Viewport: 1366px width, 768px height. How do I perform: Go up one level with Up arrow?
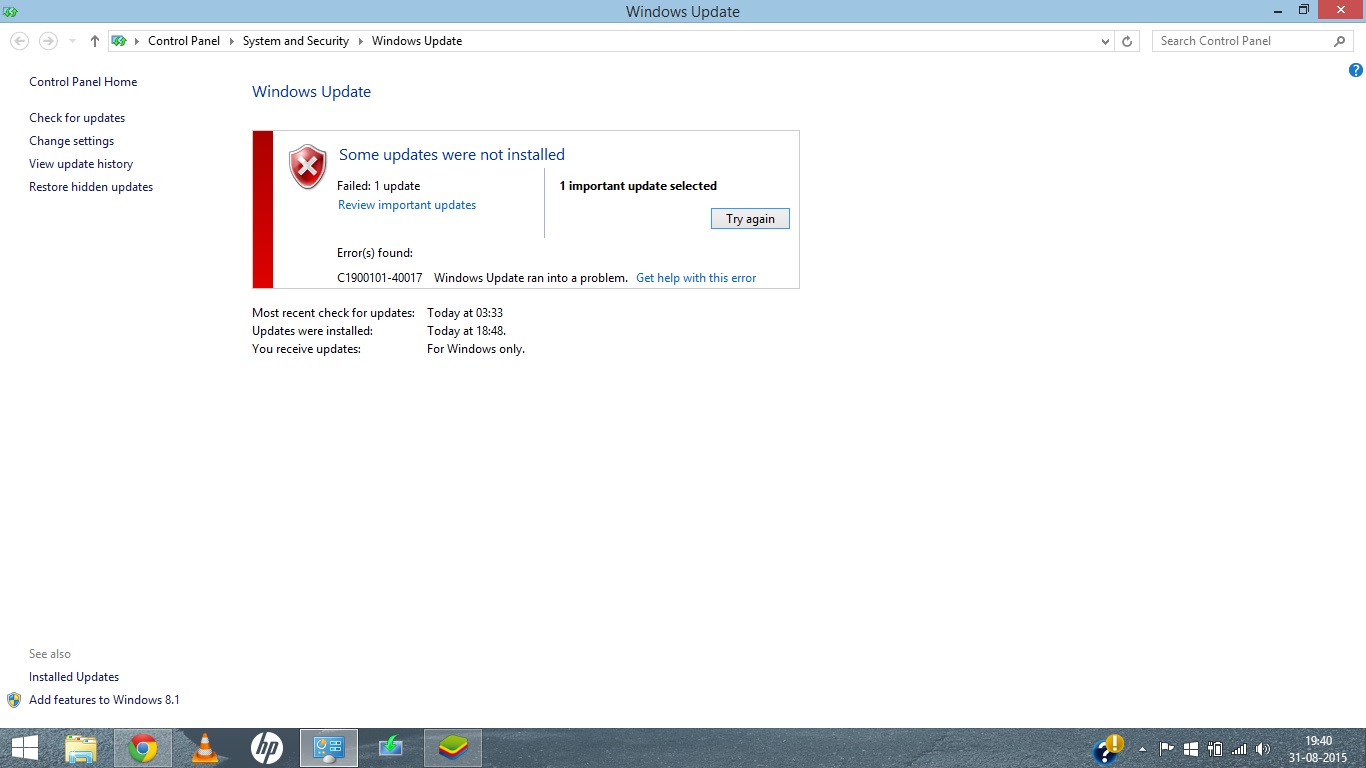95,41
